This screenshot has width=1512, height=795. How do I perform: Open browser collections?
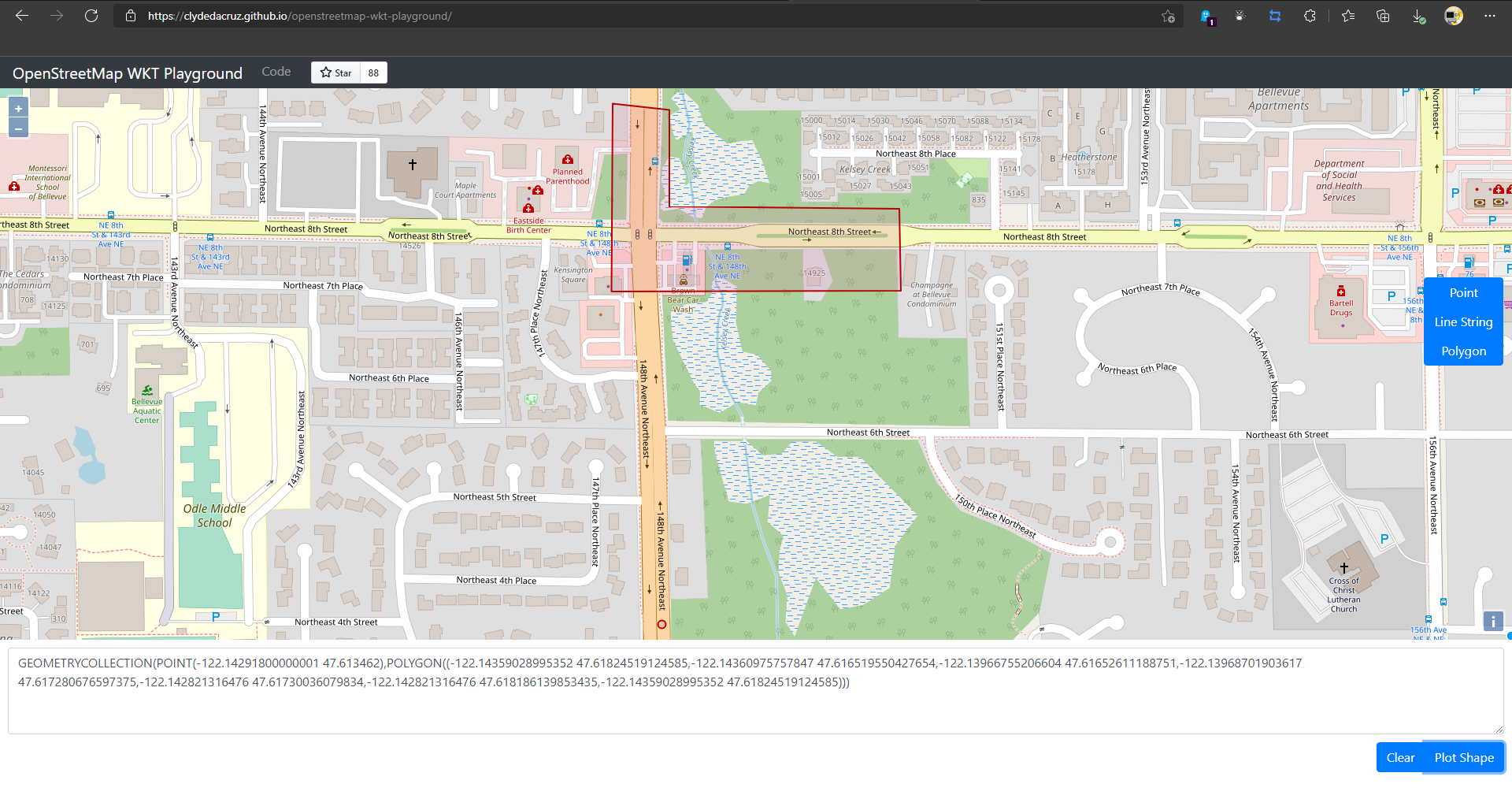pos(1383,16)
